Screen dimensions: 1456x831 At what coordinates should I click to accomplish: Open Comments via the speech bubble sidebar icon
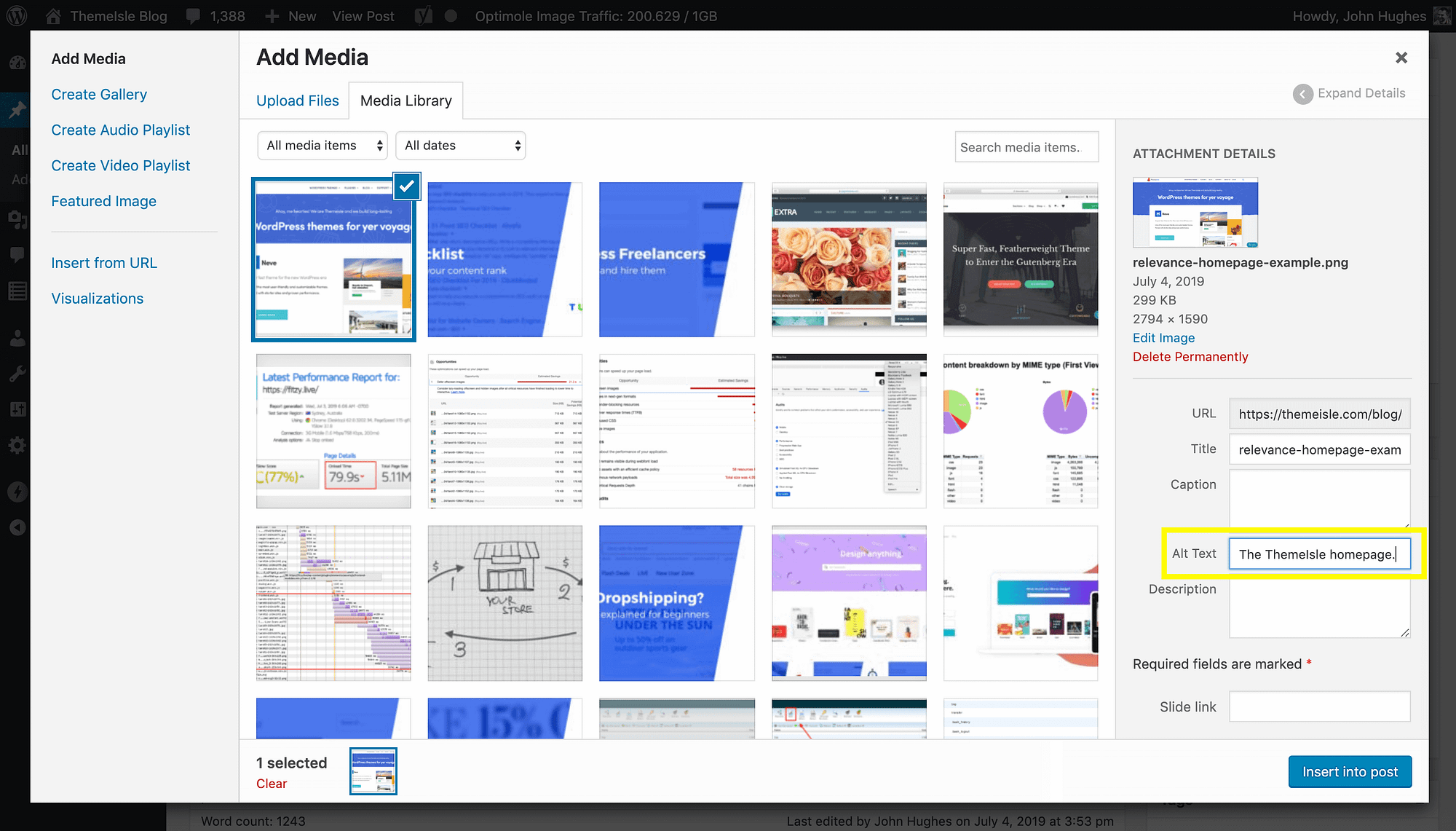click(16, 254)
